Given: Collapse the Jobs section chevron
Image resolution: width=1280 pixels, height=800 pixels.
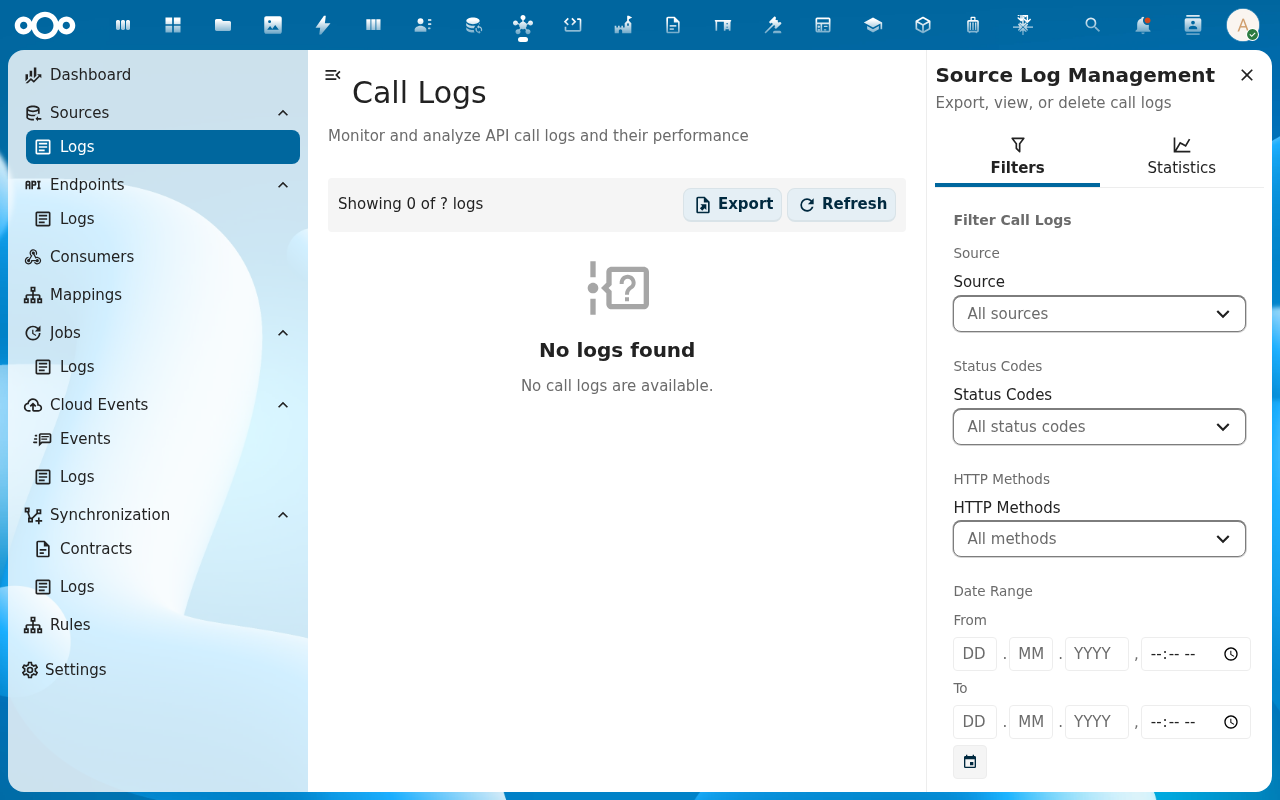Looking at the screenshot, I should click(x=283, y=333).
